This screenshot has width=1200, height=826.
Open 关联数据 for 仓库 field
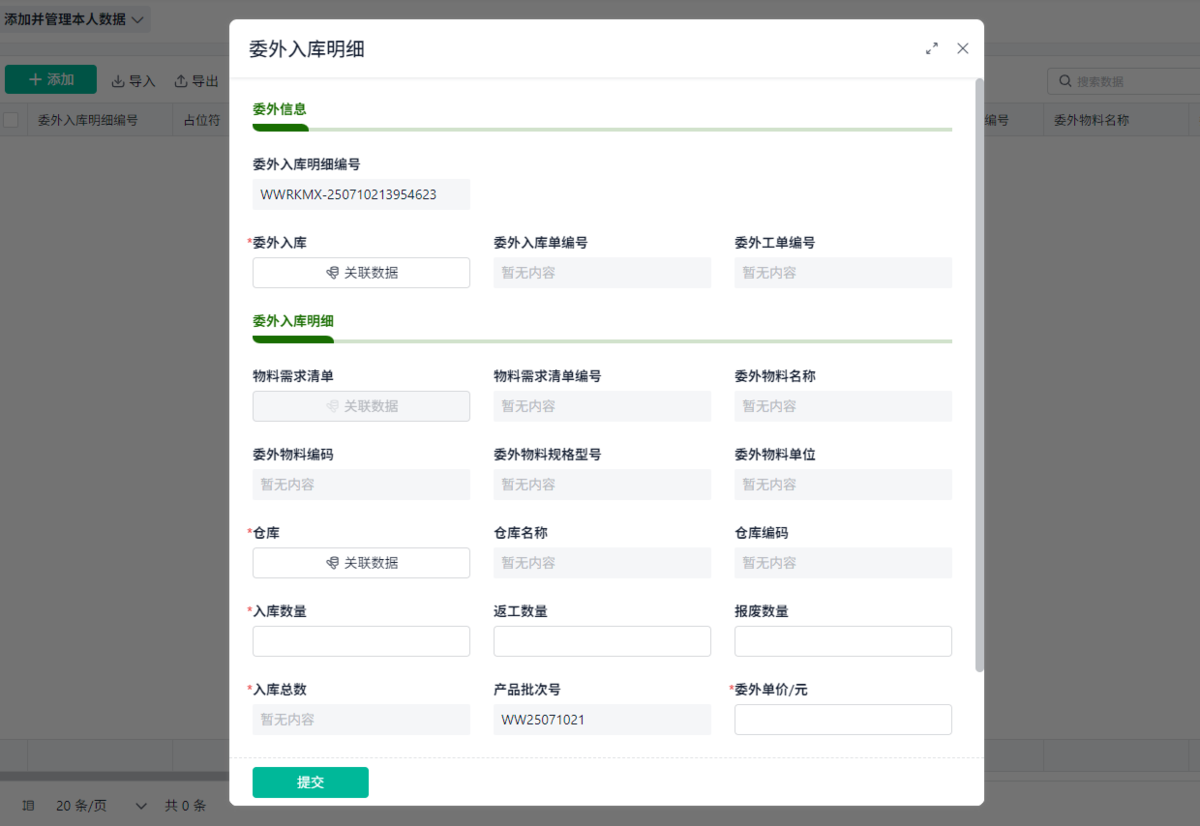click(x=361, y=563)
